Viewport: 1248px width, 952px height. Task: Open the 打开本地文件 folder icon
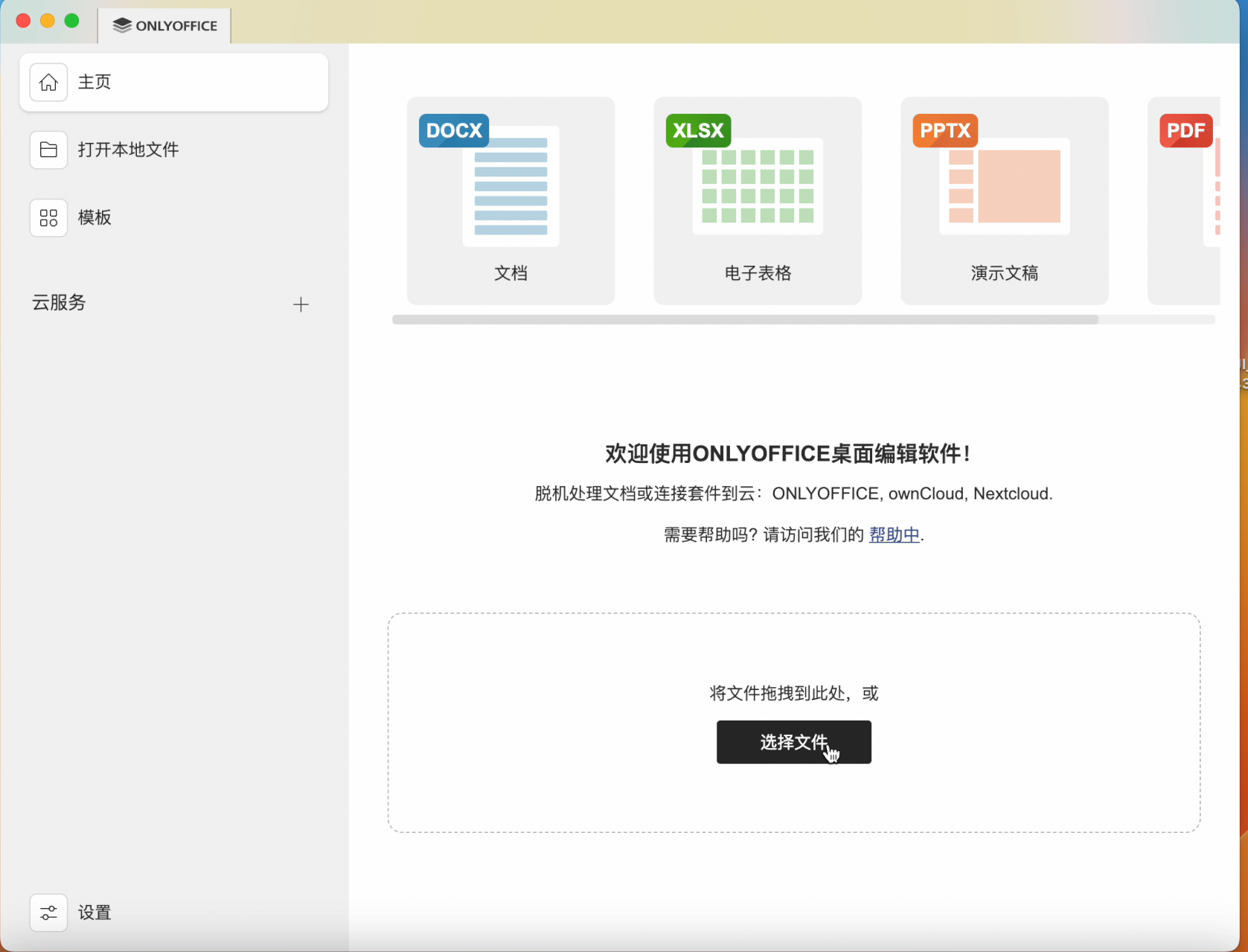[48, 150]
